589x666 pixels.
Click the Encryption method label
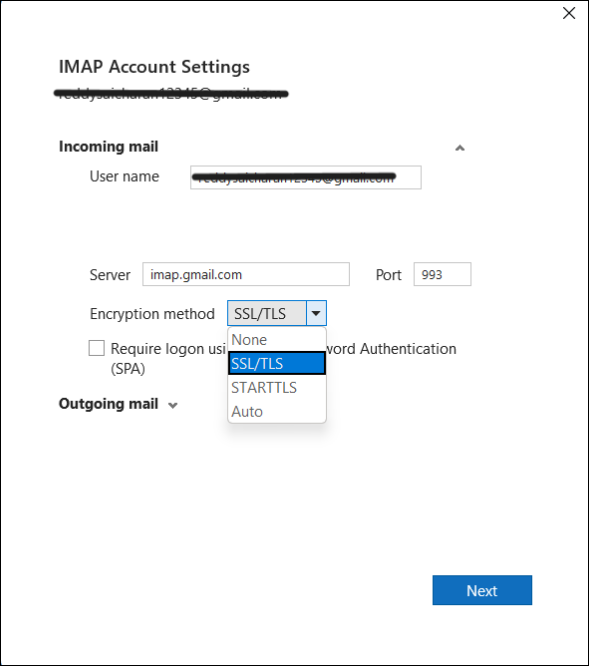152,314
